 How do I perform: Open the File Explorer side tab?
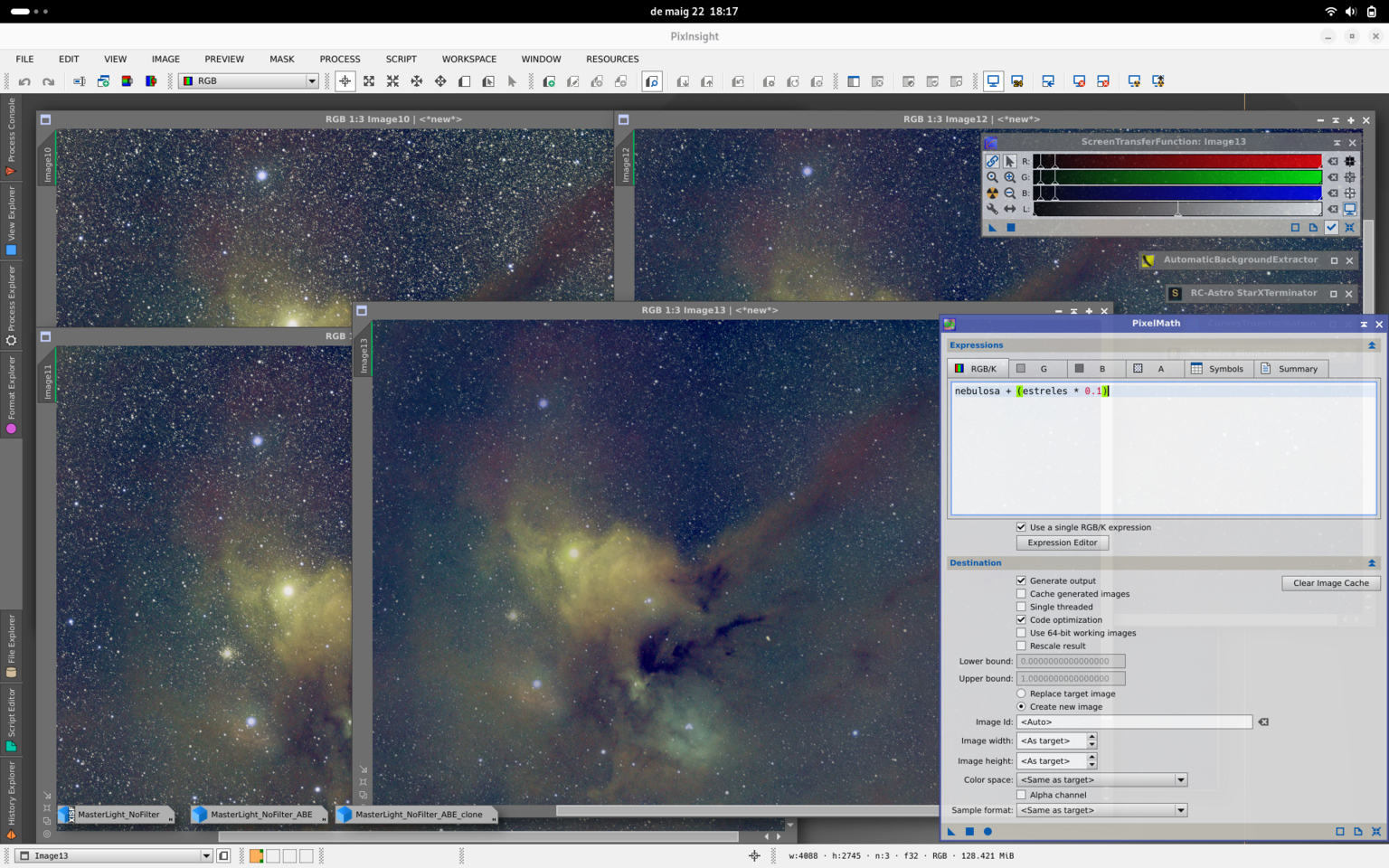pyautogui.click(x=11, y=646)
